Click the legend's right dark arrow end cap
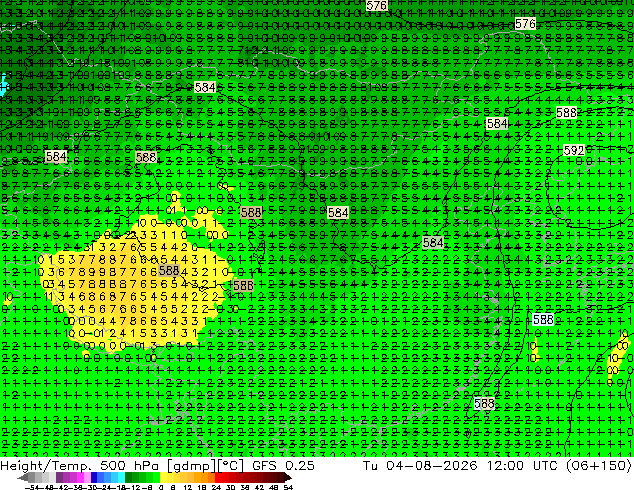Screen dimensions: 634x490 click(x=288, y=477)
